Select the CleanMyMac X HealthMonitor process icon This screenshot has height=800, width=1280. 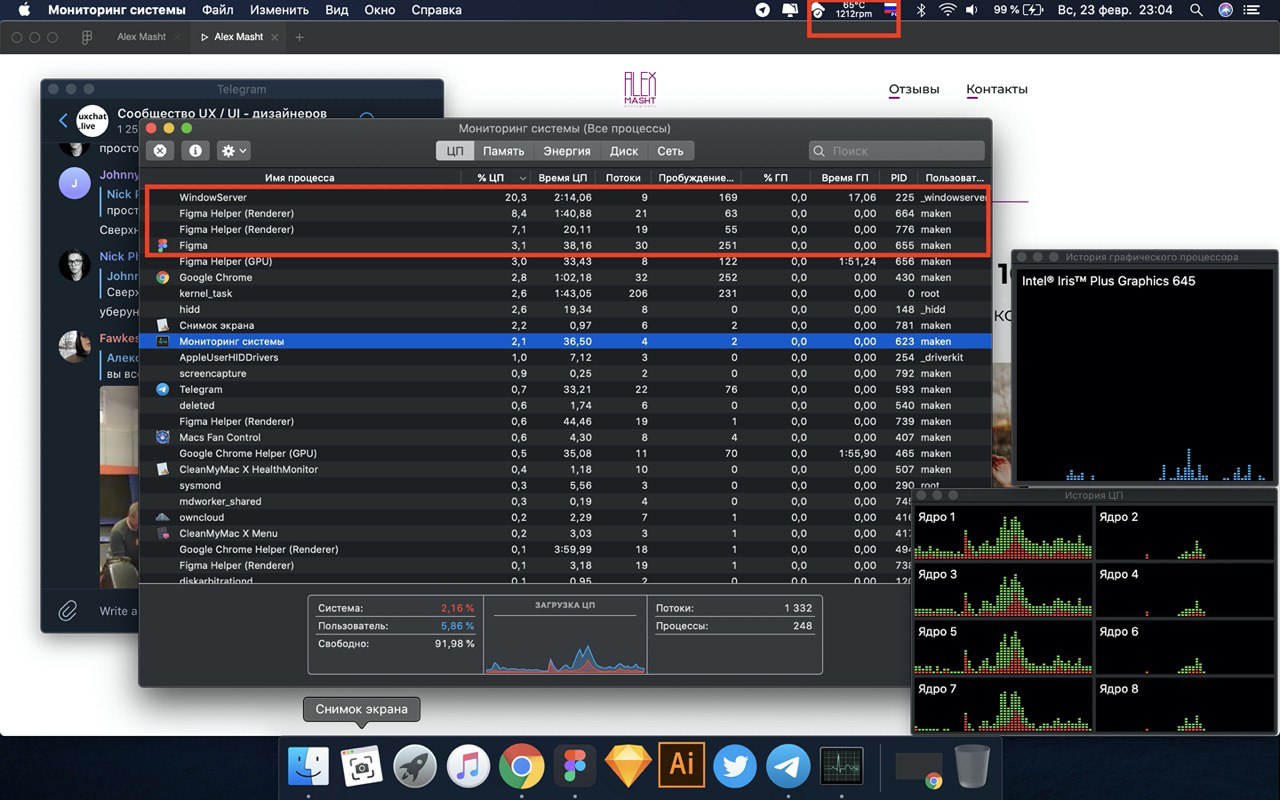(163, 470)
